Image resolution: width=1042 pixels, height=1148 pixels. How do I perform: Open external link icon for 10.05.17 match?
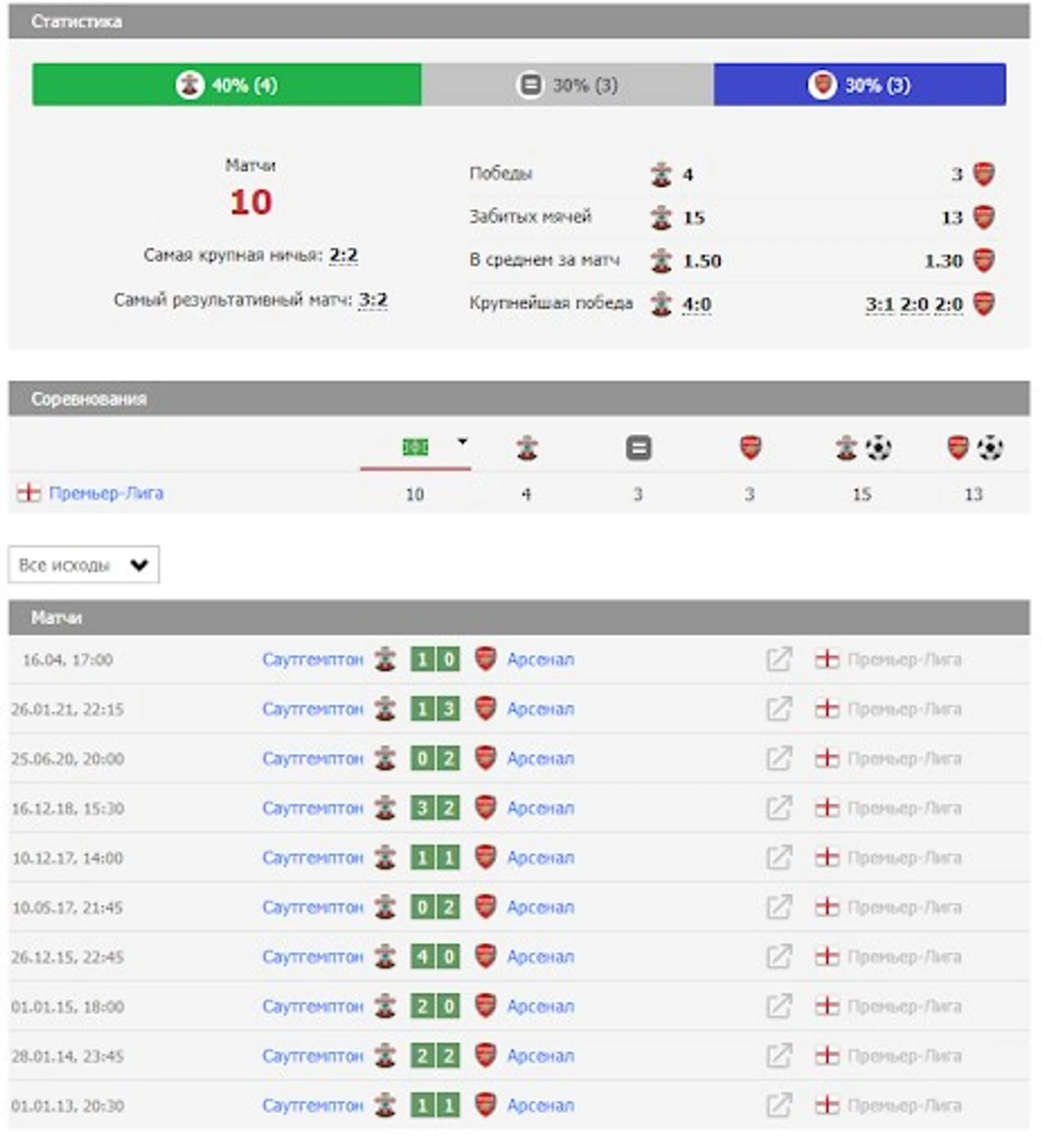pos(779,907)
